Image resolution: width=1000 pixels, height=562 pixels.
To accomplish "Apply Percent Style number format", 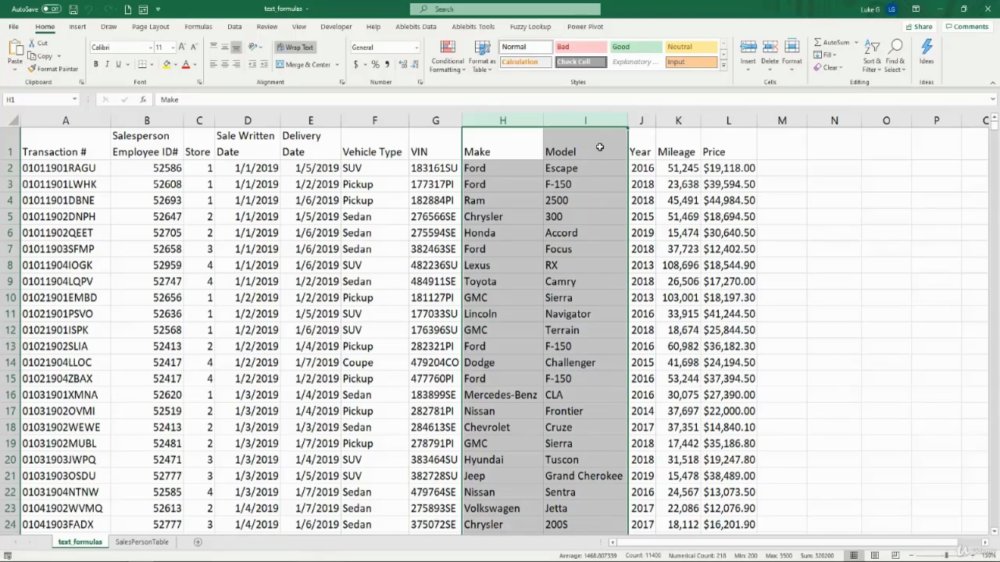I will 375,64.
